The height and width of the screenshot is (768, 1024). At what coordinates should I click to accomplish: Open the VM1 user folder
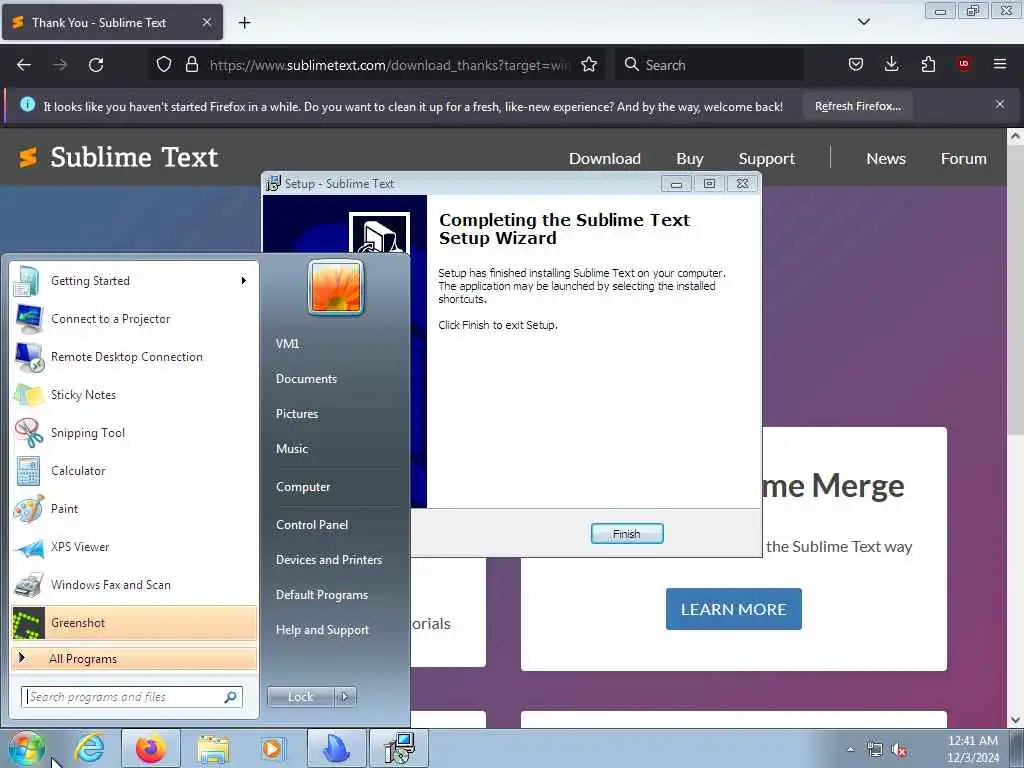click(287, 344)
